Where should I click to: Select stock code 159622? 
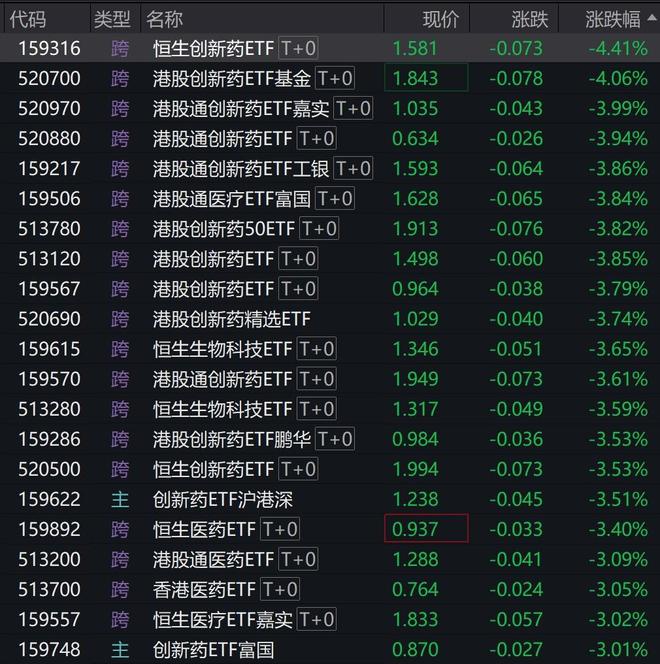pyautogui.click(x=49, y=499)
